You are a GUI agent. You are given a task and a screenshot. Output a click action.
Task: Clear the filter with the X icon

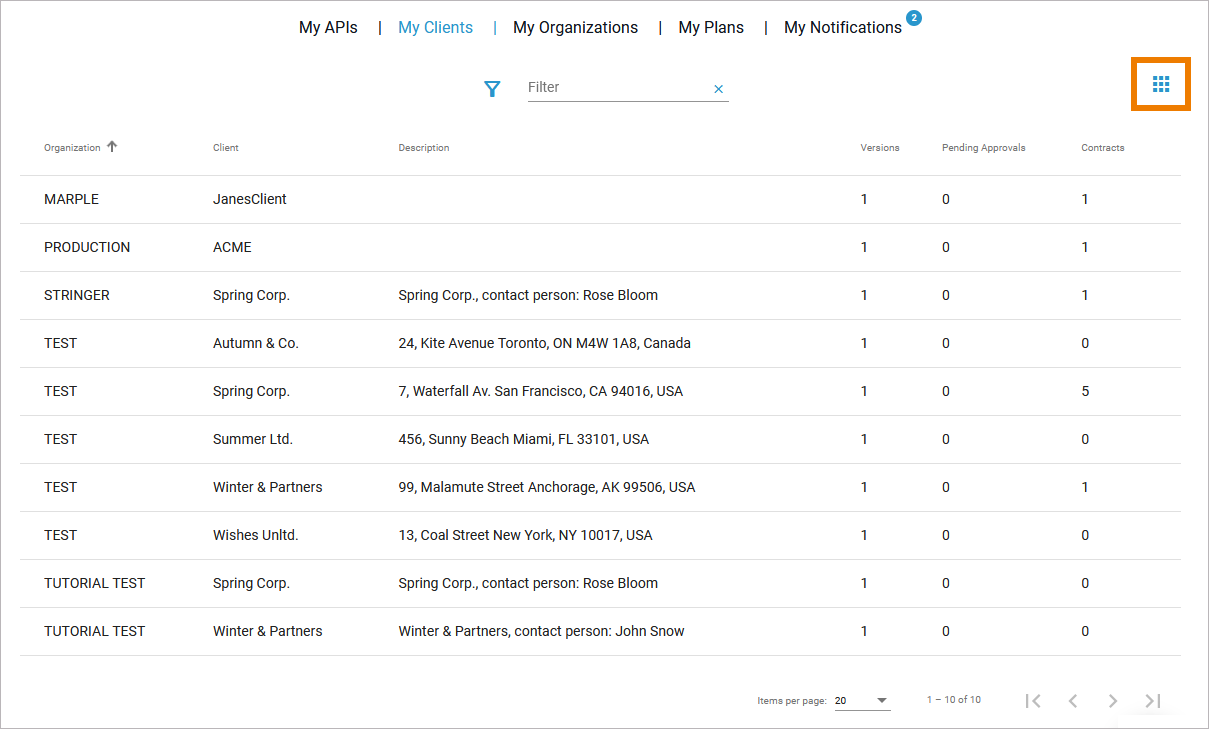(x=718, y=89)
